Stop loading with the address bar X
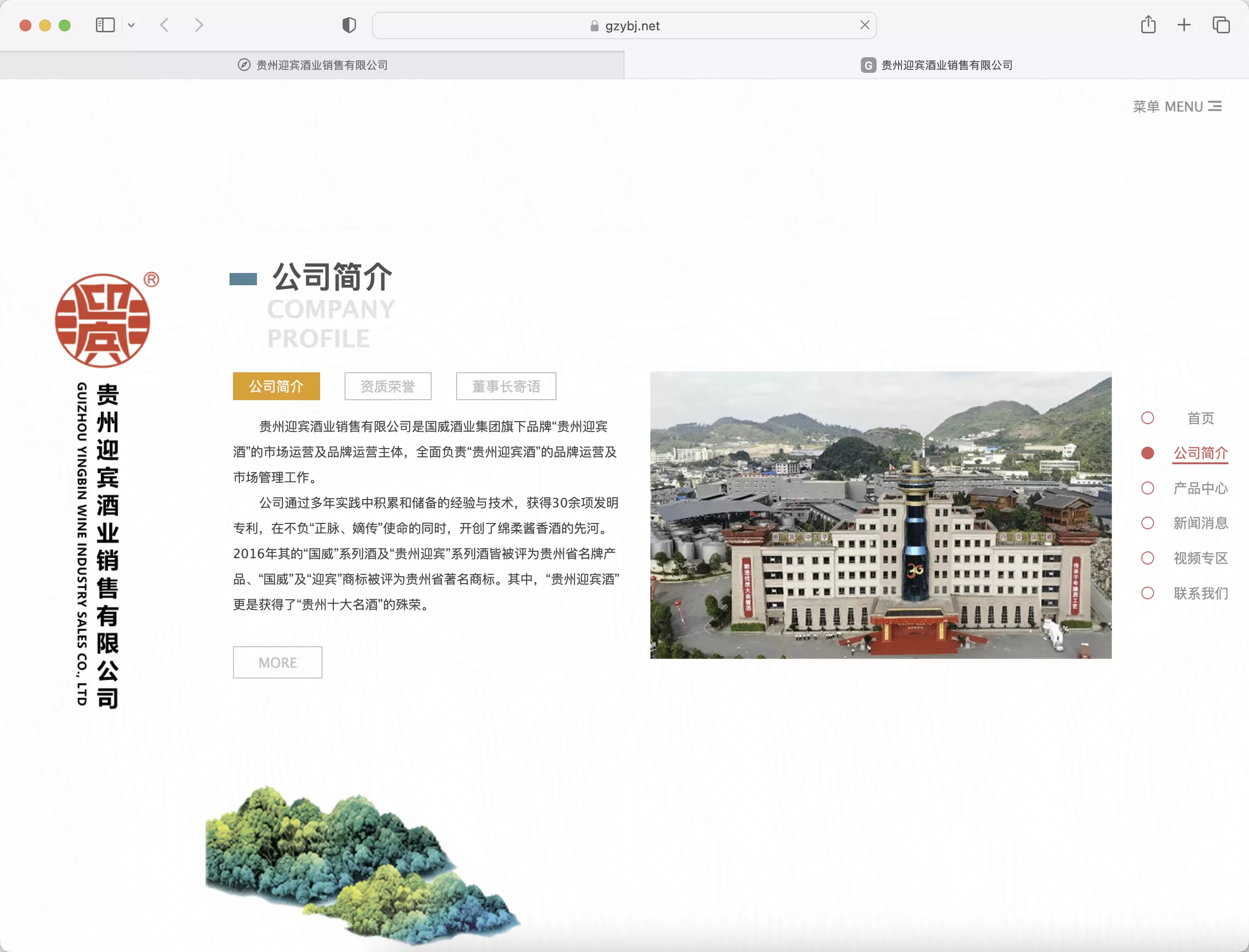The image size is (1249, 952). (864, 25)
